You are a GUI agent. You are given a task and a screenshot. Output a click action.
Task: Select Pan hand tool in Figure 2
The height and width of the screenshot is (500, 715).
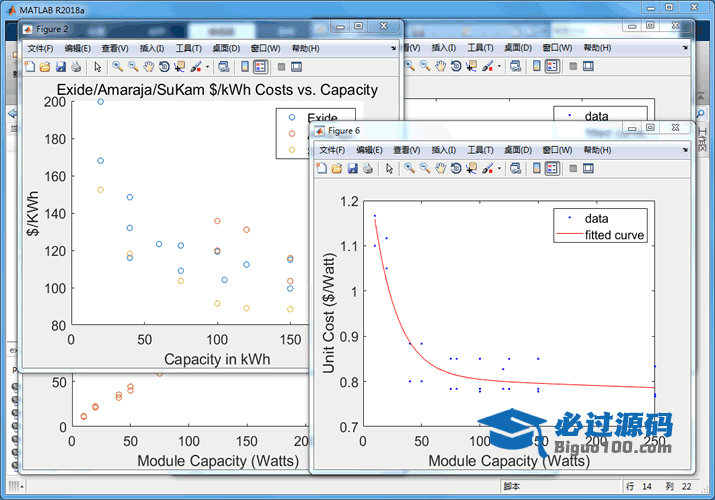[149, 67]
